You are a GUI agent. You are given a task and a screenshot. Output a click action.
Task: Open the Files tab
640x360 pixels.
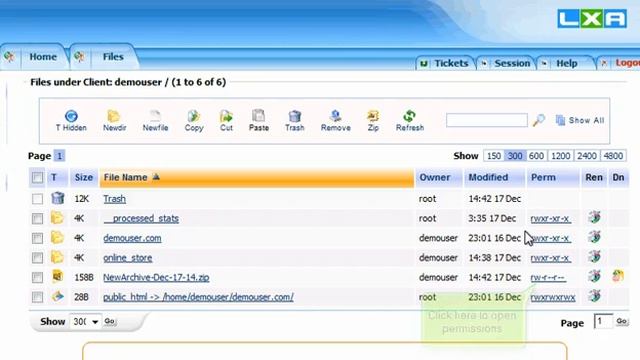113,57
